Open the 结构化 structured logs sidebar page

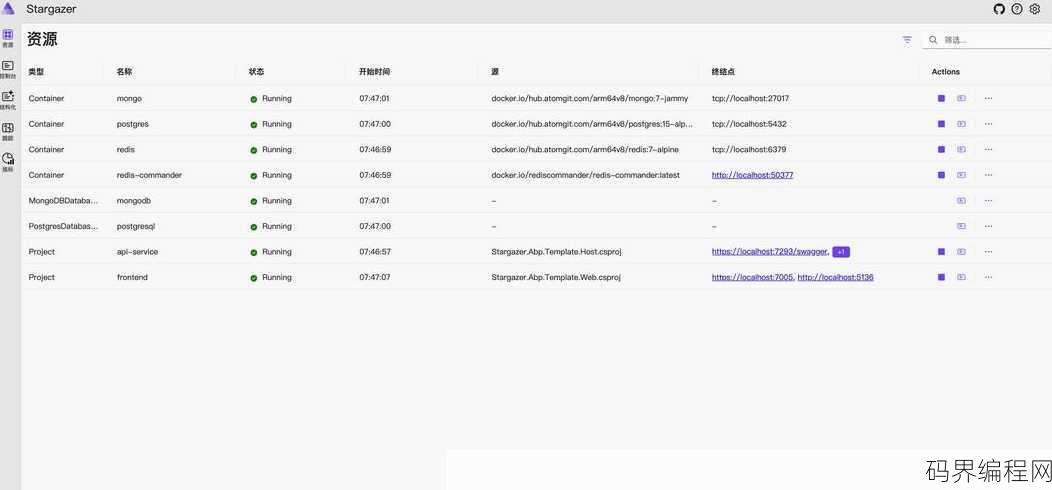(x=8, y=100)
